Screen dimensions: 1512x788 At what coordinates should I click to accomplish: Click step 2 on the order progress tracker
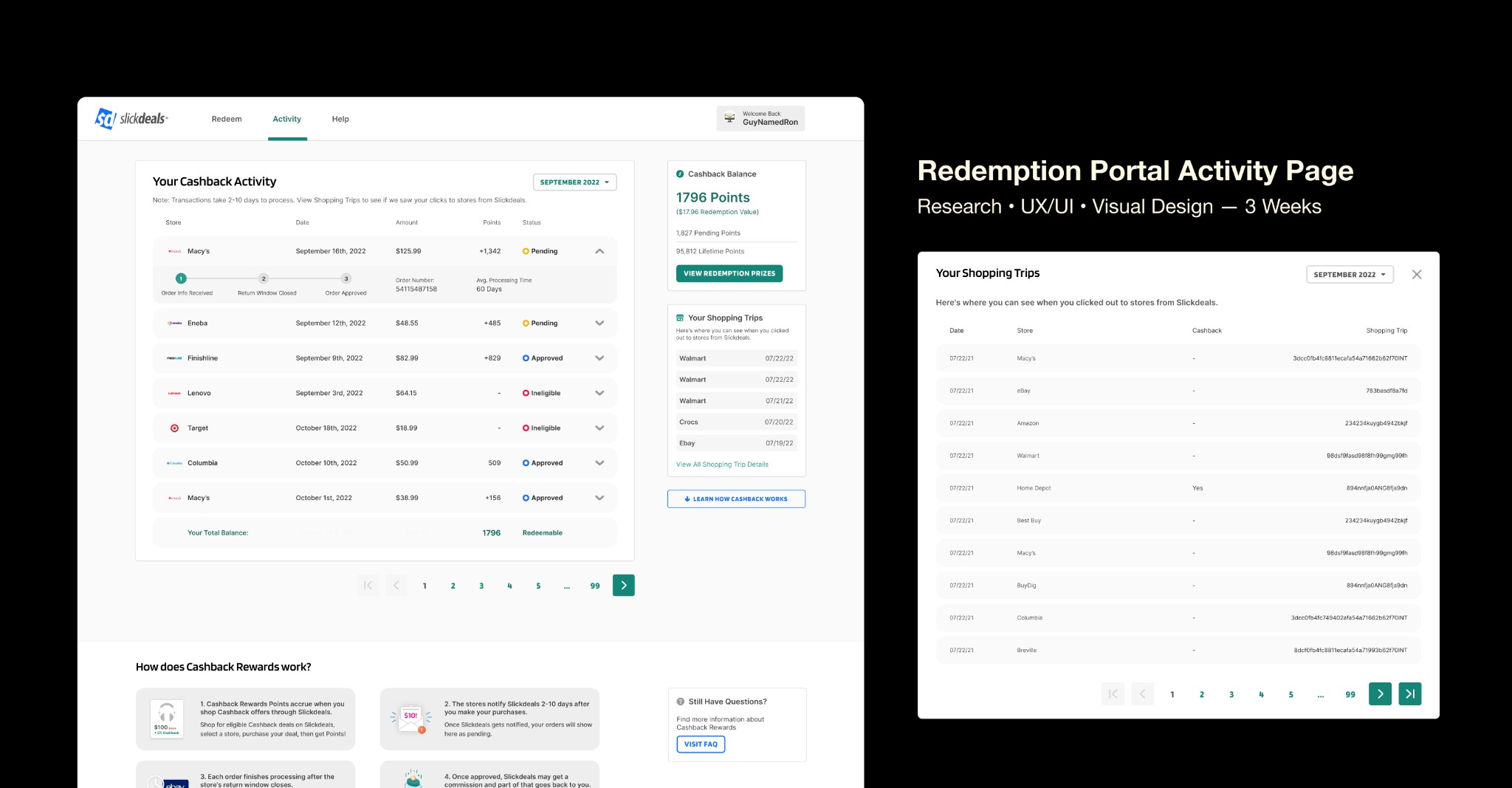pos(264,278)
